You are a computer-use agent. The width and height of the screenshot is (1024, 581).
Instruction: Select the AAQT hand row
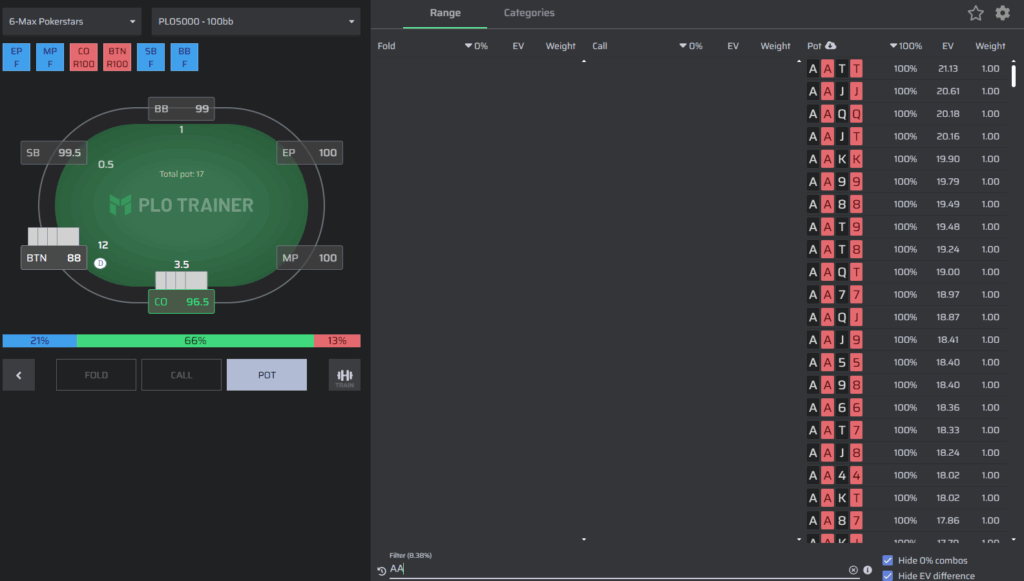(x=906, y=272)
